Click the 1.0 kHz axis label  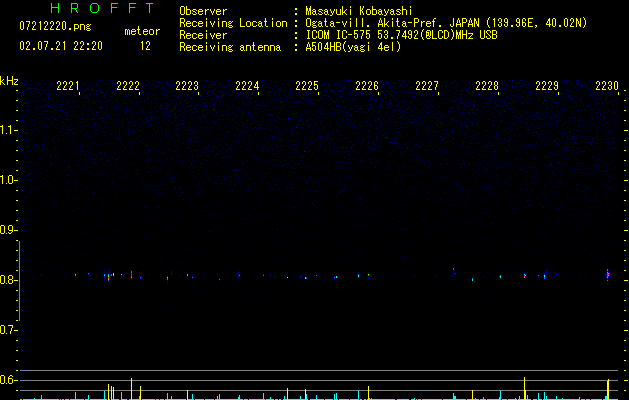pos(8,180)
